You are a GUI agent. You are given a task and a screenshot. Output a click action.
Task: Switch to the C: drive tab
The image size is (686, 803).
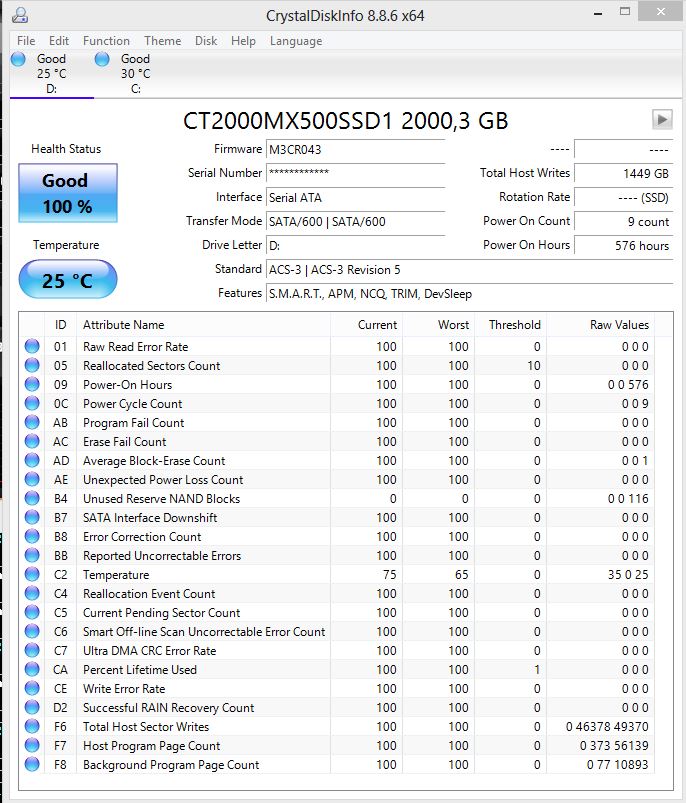click(x=136, y=74)
